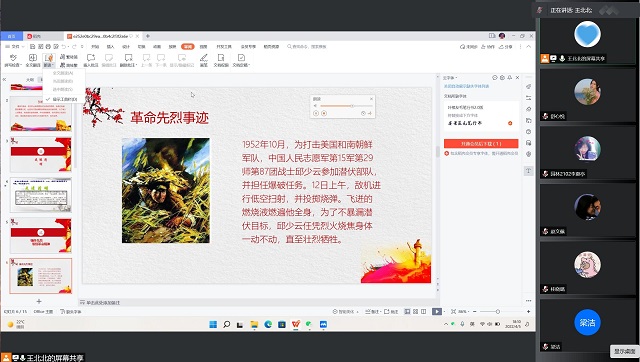The image size is (640, 362).
Task: Open the slideshow options arrow next to play
Action: click(x=444, y=311)
